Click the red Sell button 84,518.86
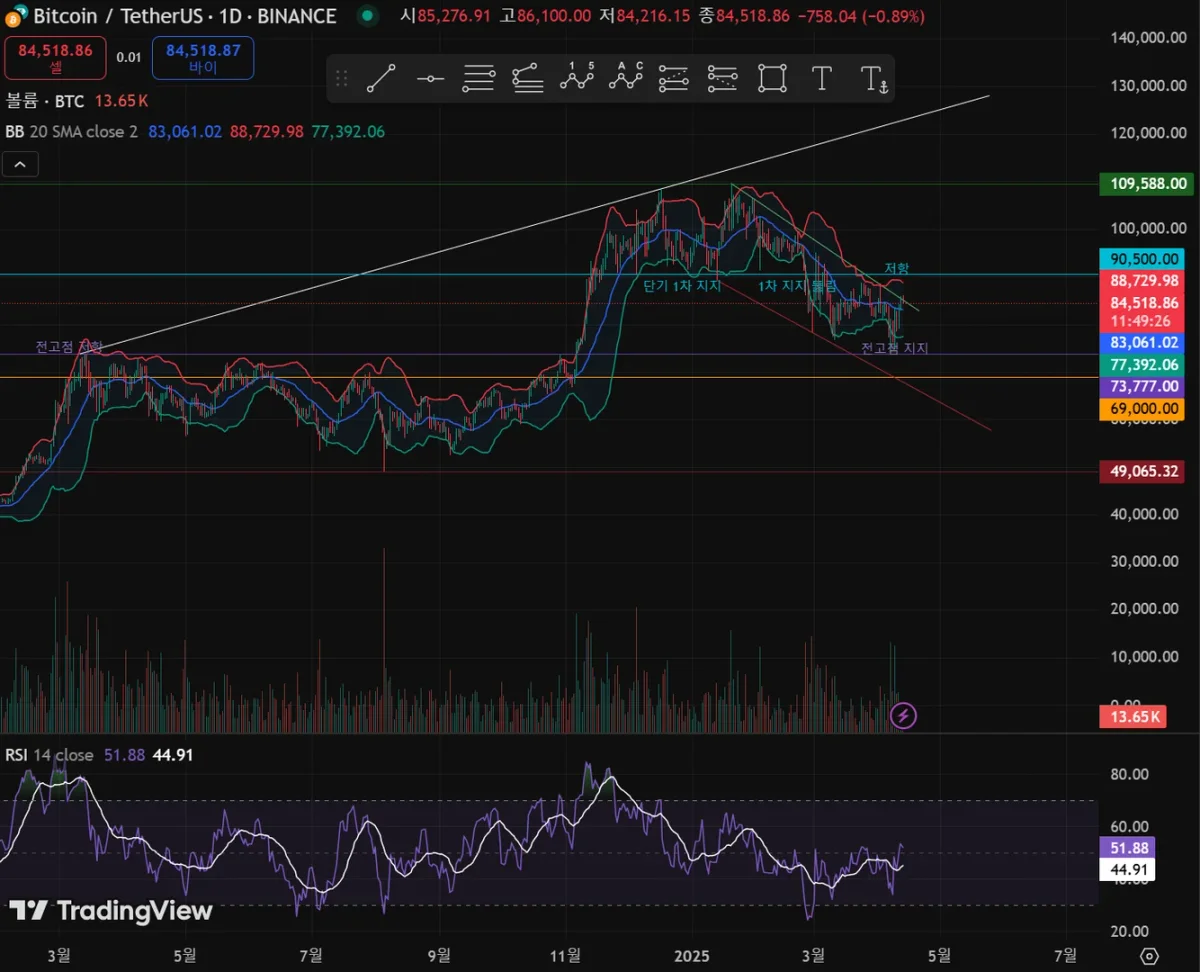 (x=55, y=58)
